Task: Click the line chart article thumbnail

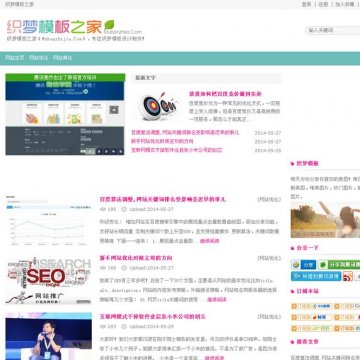Action: tap(48, 221)
